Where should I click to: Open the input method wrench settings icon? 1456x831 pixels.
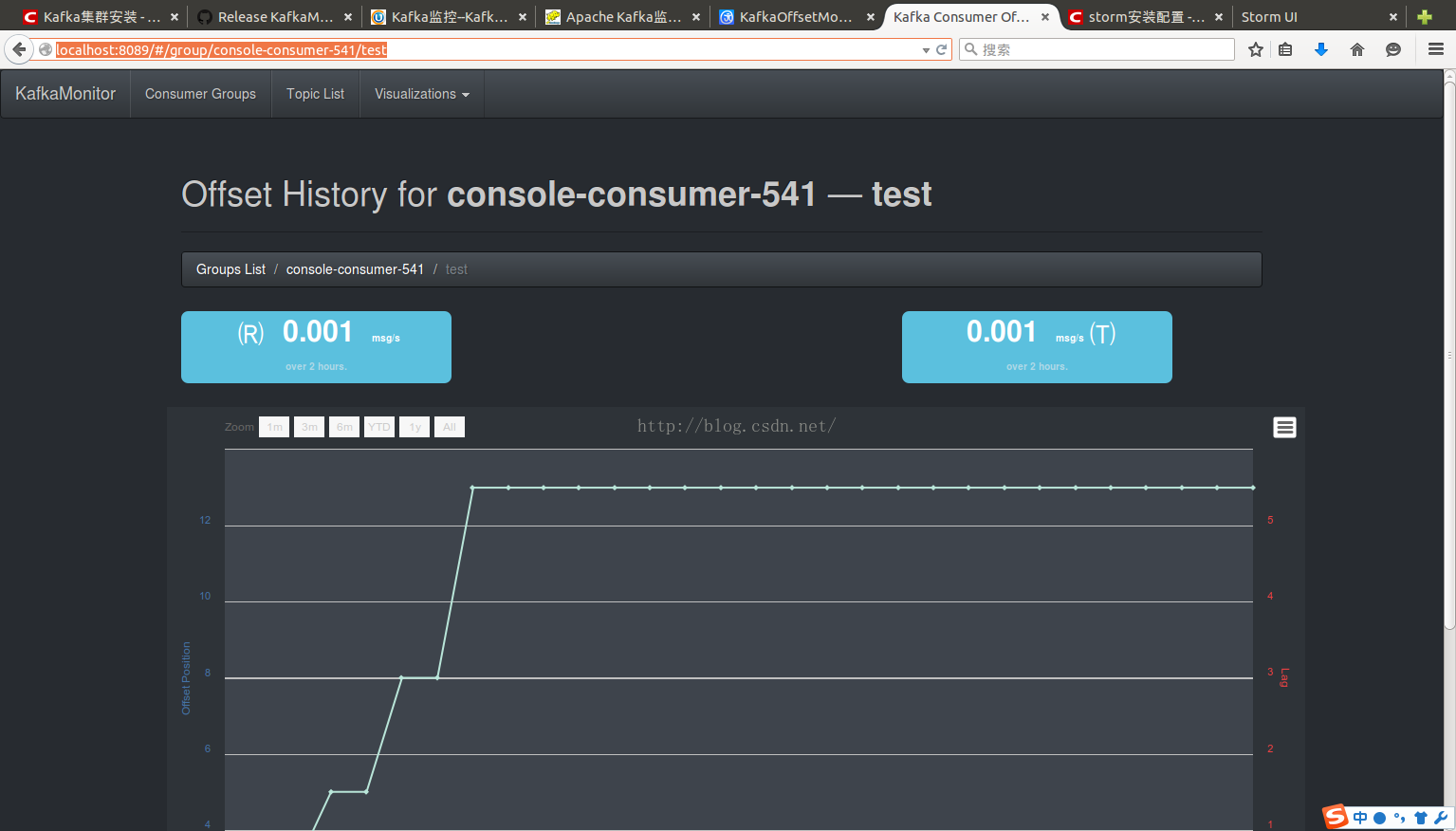coord(1441,818)
